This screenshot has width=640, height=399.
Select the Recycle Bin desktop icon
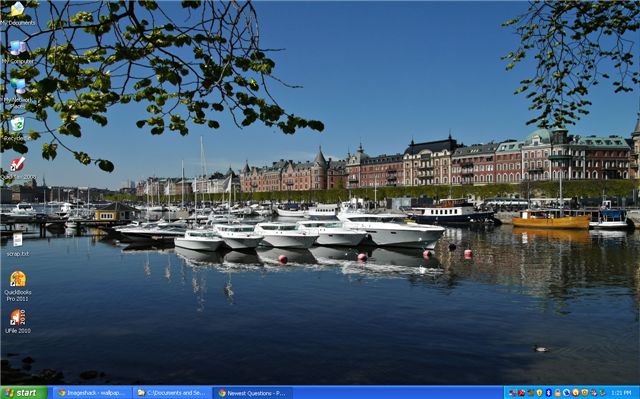(17, 129)
